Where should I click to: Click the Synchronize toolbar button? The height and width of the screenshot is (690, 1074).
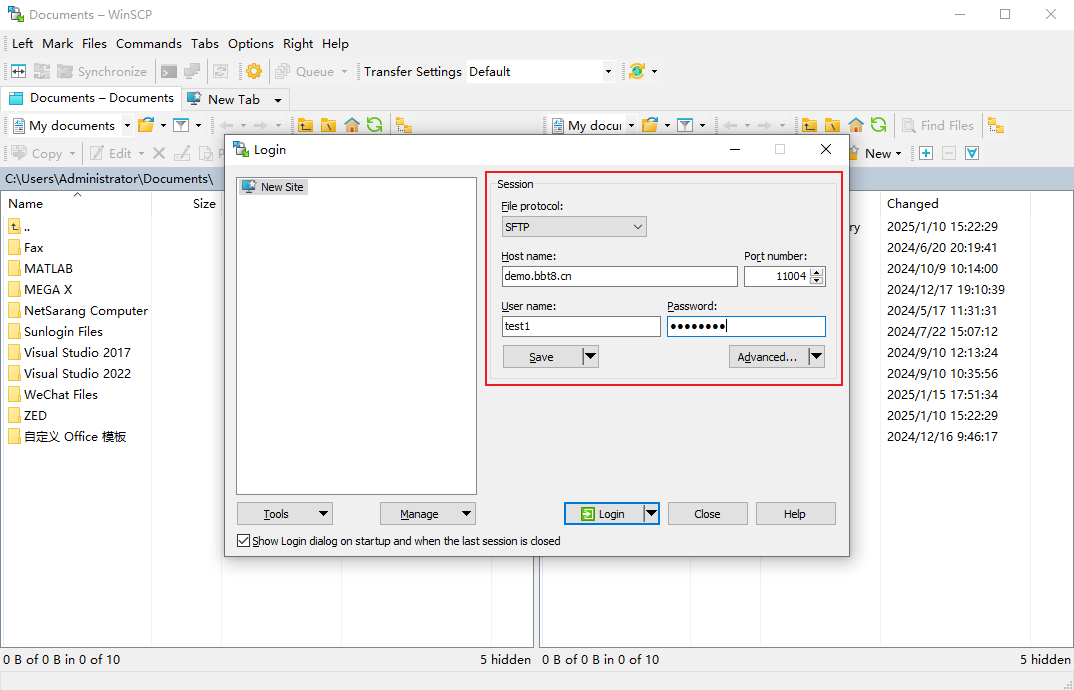(x=102, y=71)
